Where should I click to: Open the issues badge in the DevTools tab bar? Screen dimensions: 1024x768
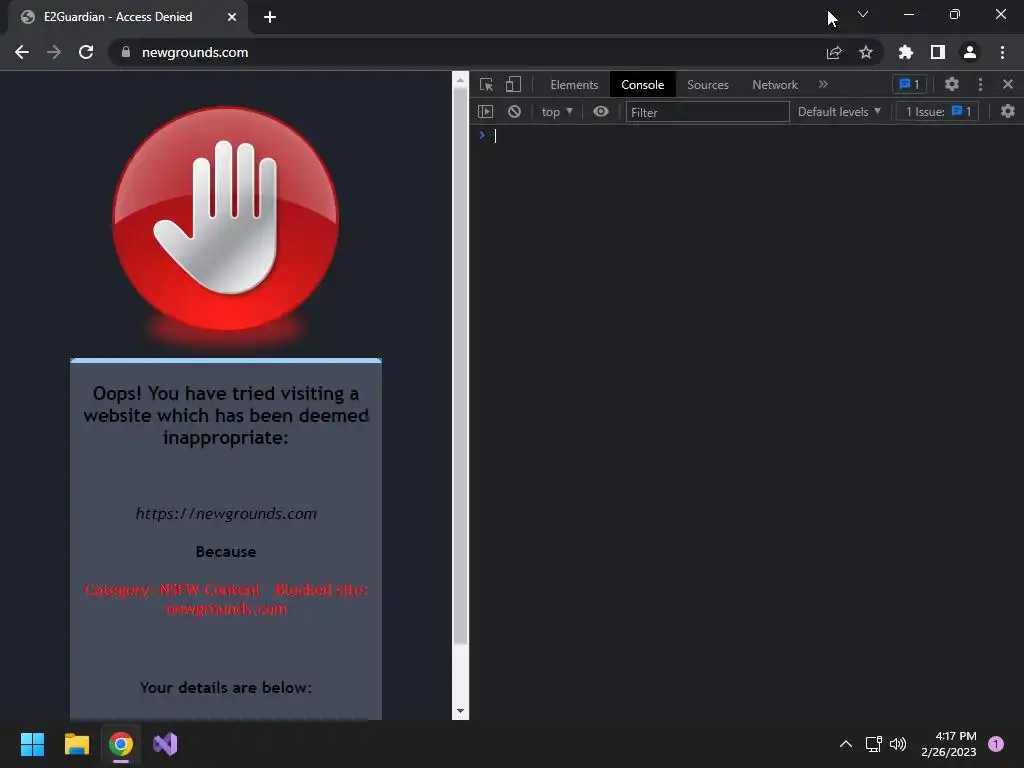coord(909,84)
